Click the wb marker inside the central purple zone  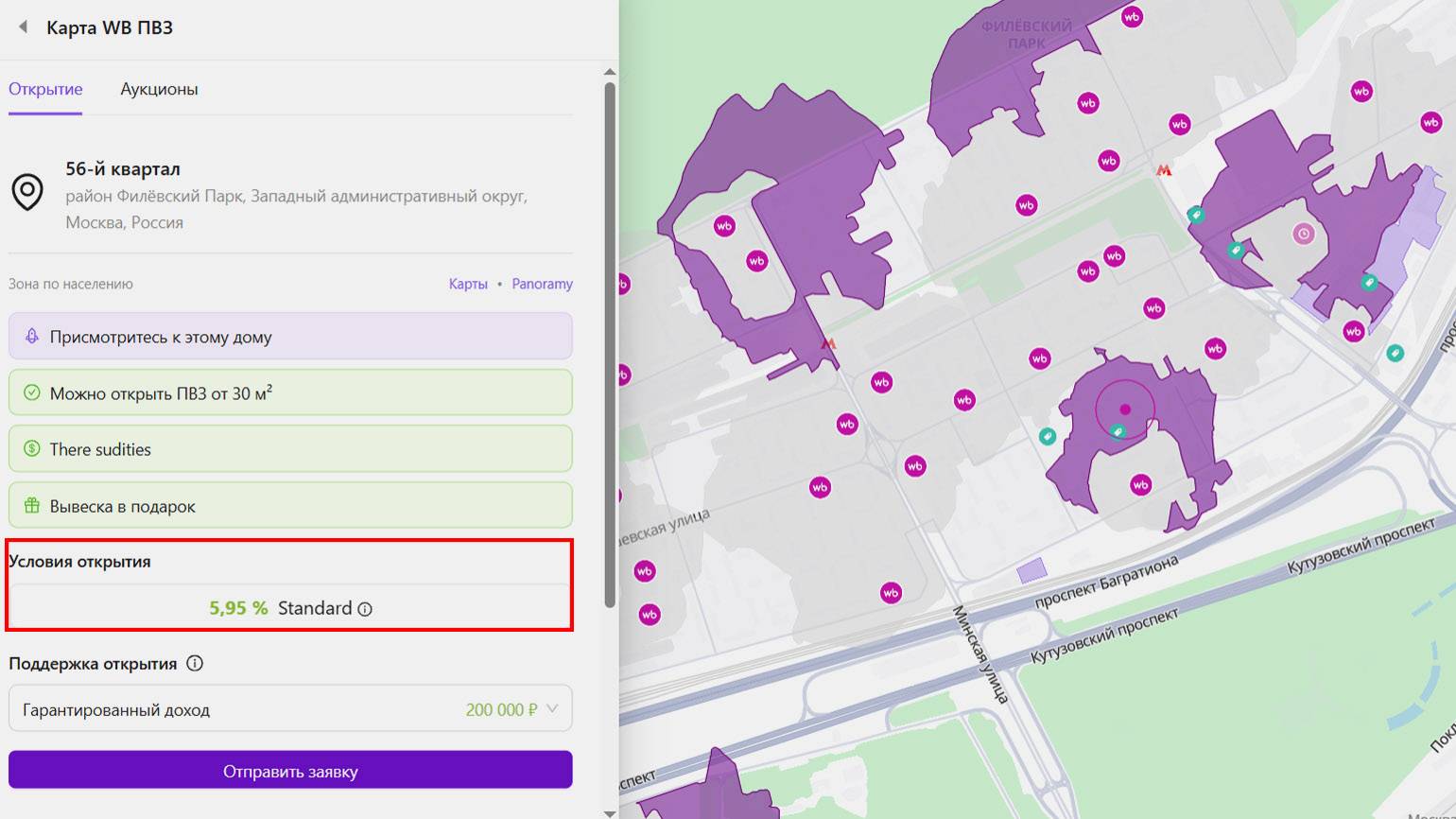[x=1141, y=485]
